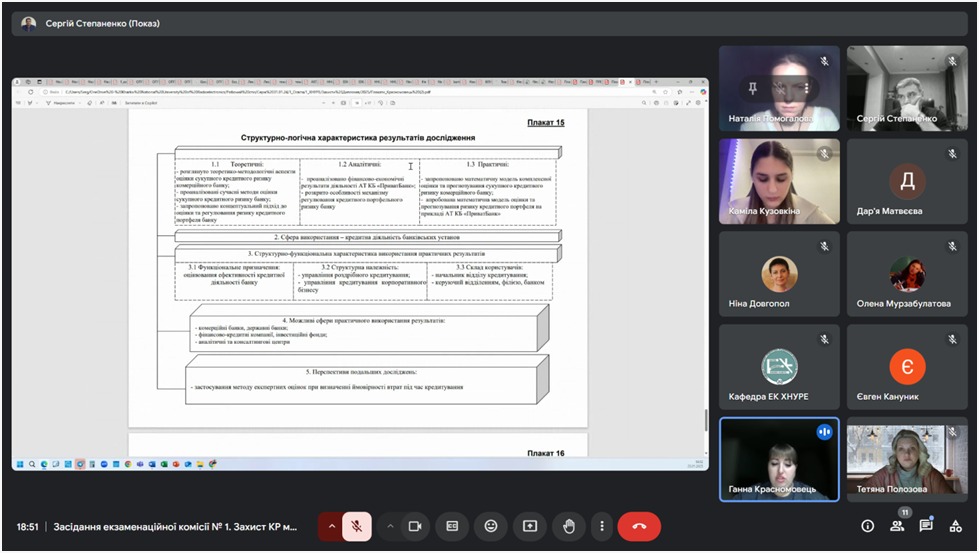Open the emoji reactions picker
Viewport: 979px width, 553px height.
(x=490, y=526)
